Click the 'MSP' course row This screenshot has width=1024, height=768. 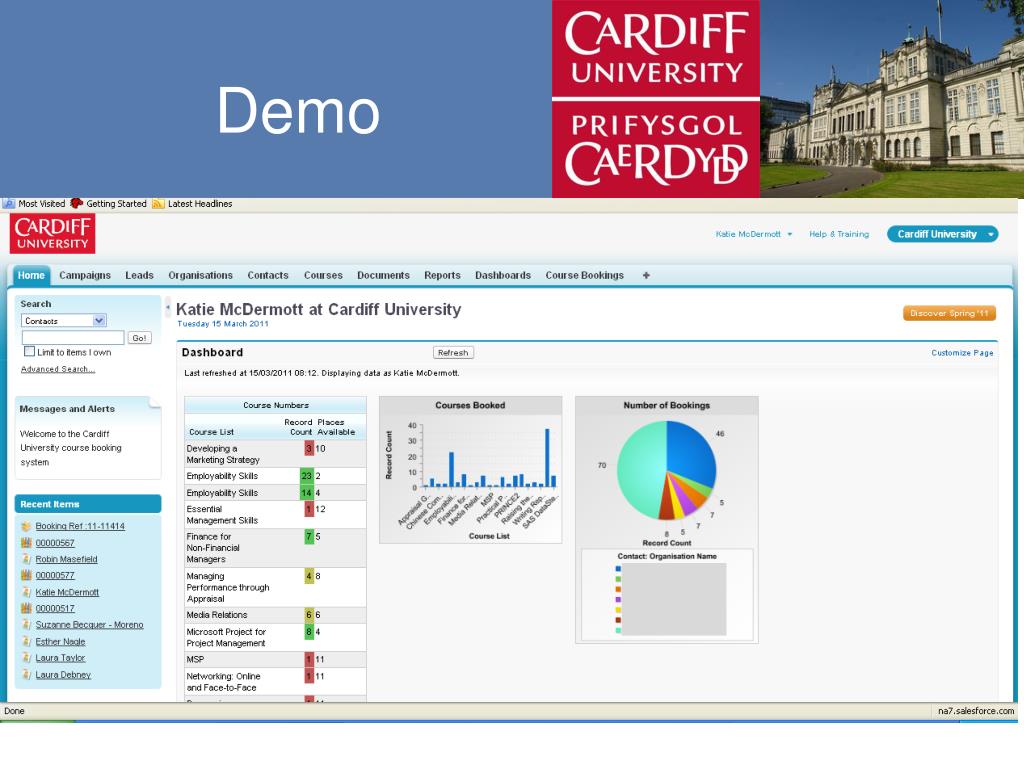pyautogui.click(x=275, y=660)
